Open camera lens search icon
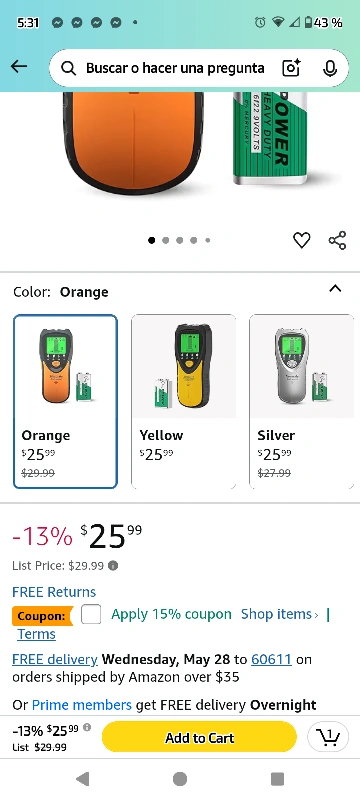 (291, 68)
